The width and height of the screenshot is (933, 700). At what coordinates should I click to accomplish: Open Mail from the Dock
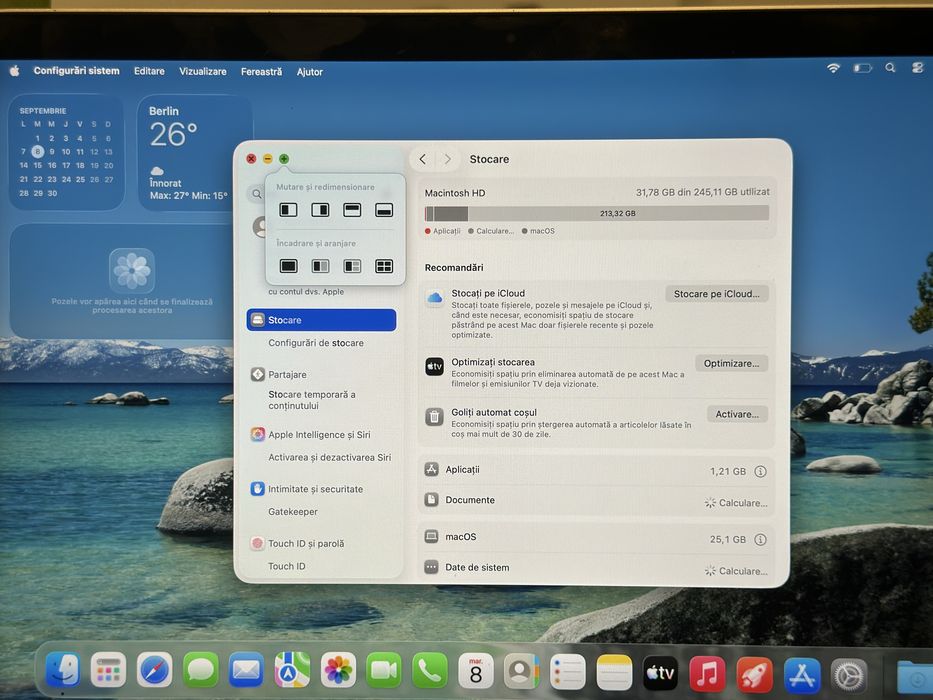[x=246, y=670]
